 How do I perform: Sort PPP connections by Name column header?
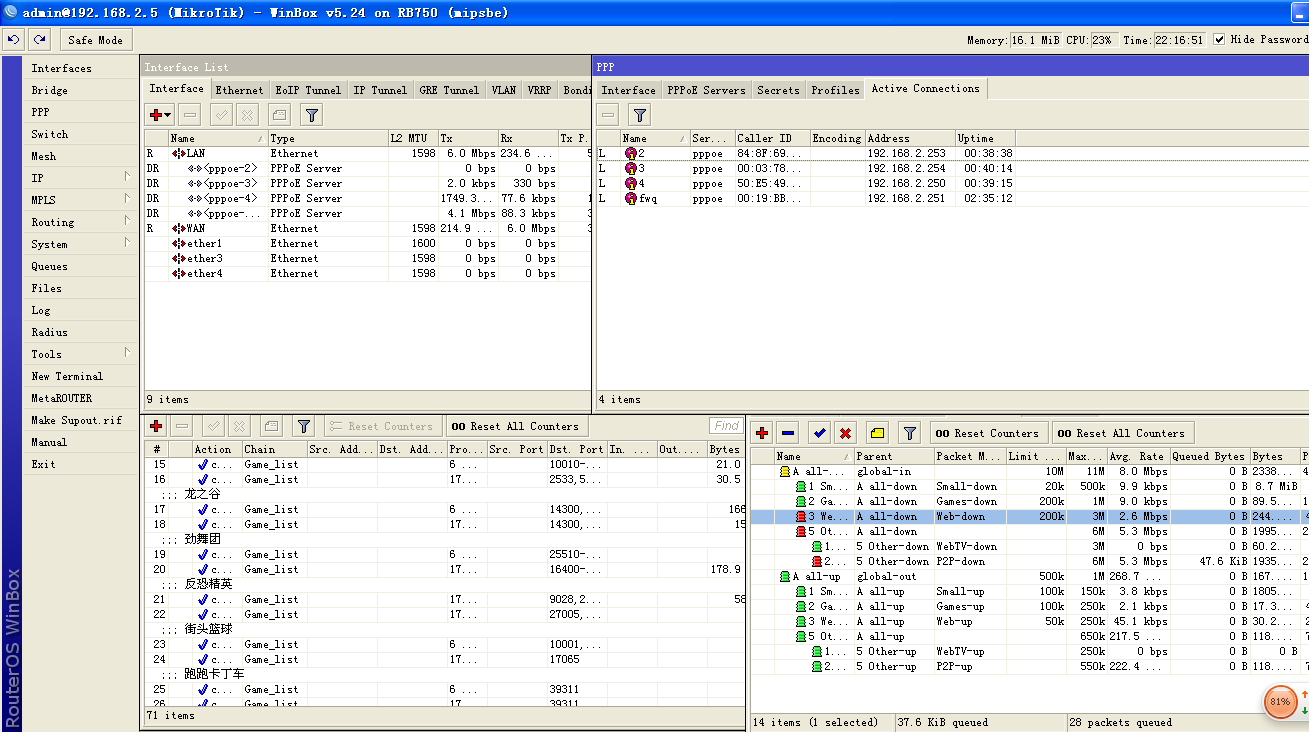click(654, 138)
